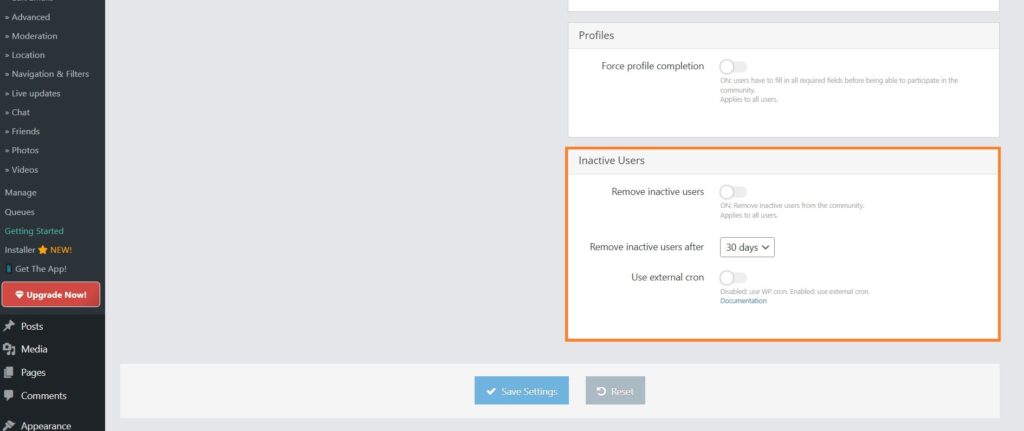The height and width of the screenshot is (431, 1024).
Task: Select Getting Started in the sidebar
Action: pos(34,231)
